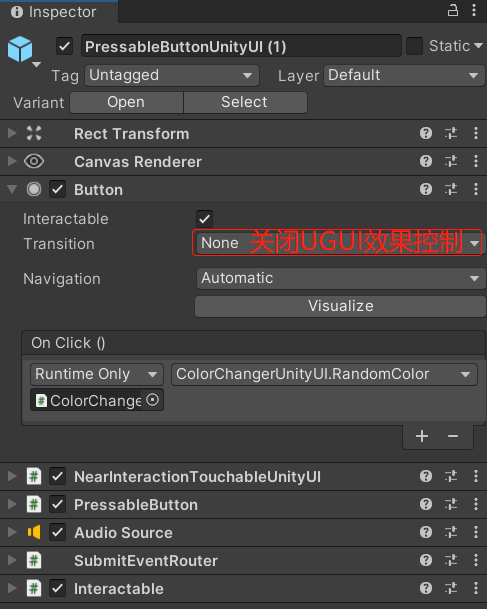Click the GameObject name input field

241,47
